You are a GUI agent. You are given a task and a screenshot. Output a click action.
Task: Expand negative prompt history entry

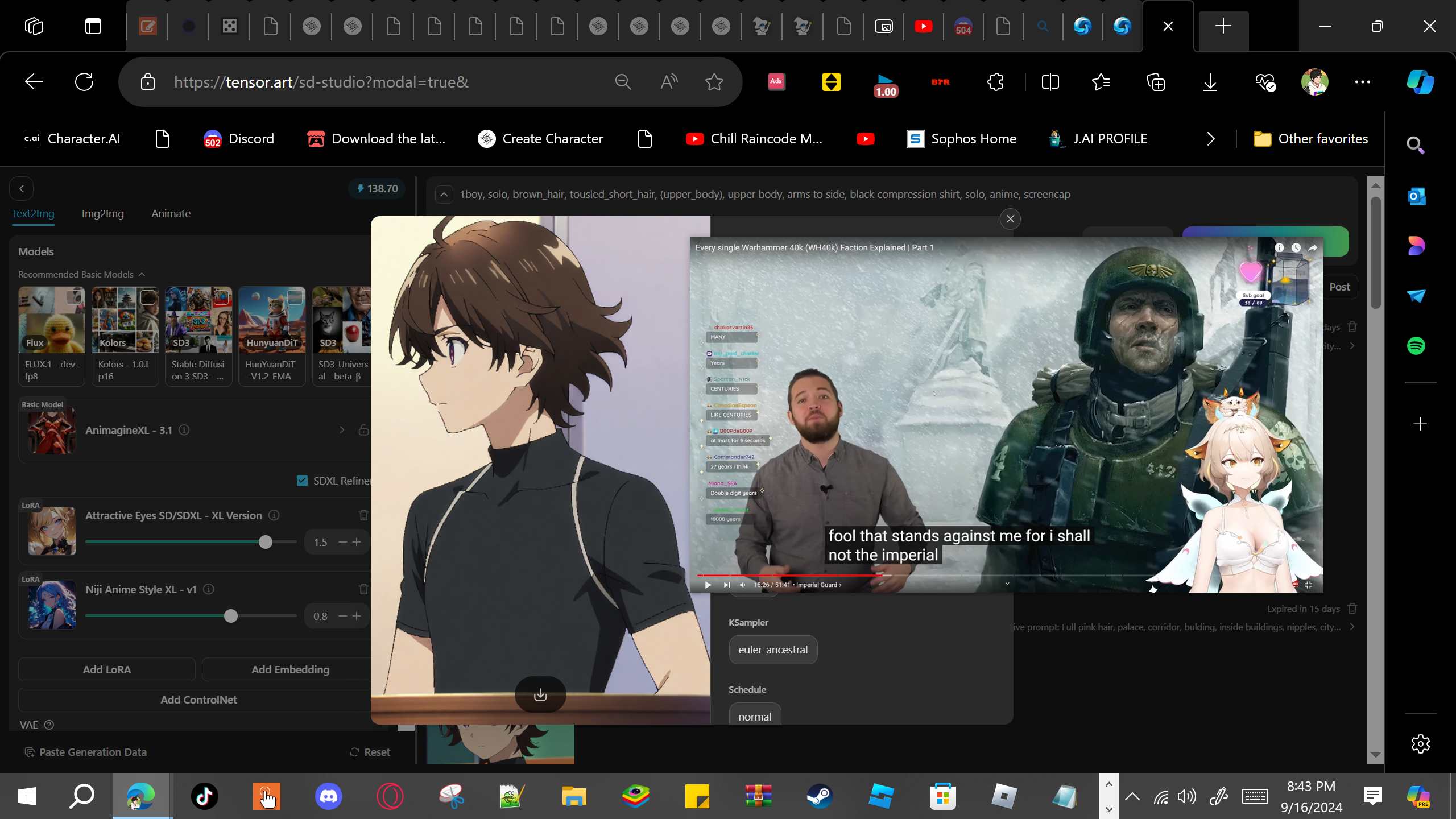(x=1352, y=627)
